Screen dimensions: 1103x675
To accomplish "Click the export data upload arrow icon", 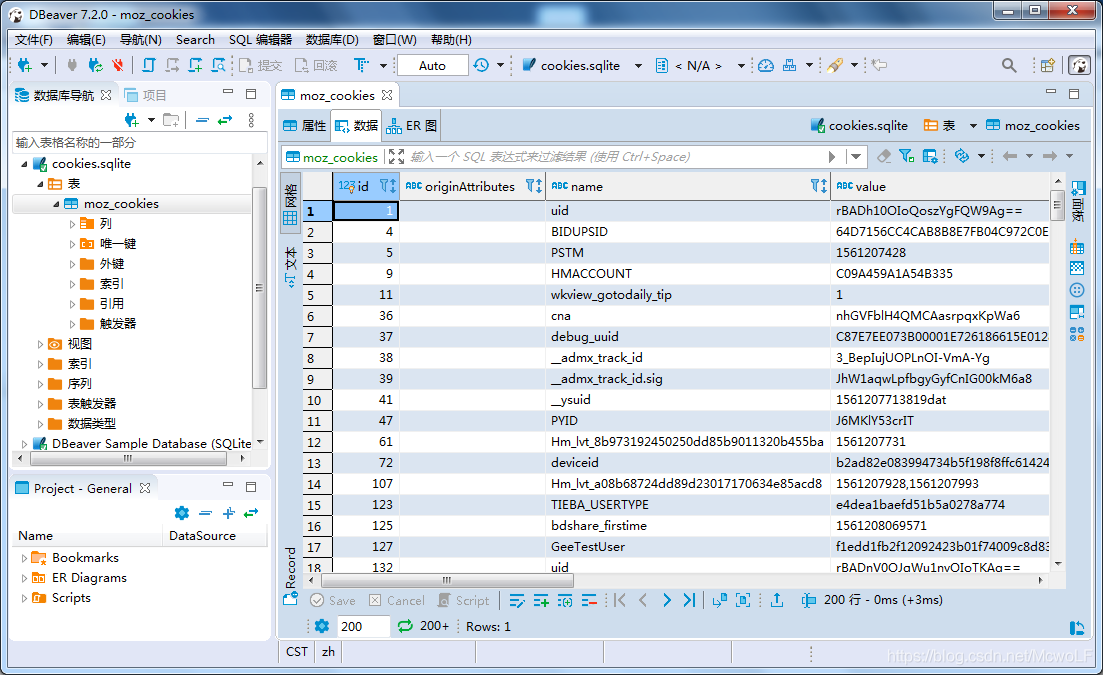I will [777, 600].
